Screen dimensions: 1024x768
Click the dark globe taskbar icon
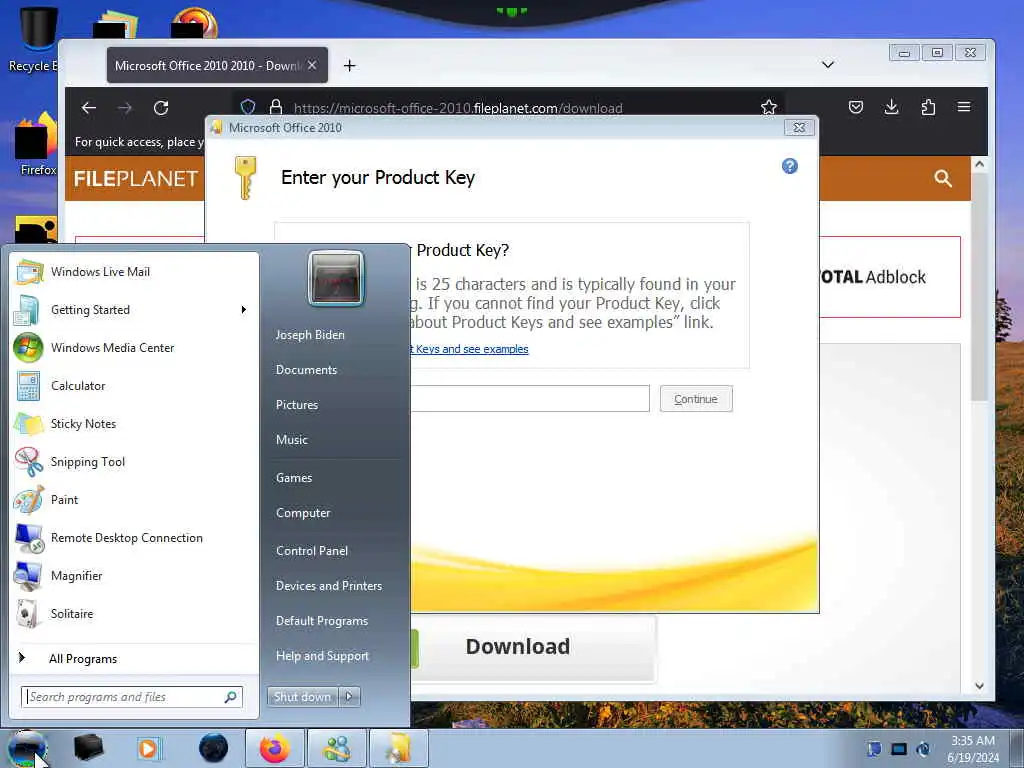(213, 748)
